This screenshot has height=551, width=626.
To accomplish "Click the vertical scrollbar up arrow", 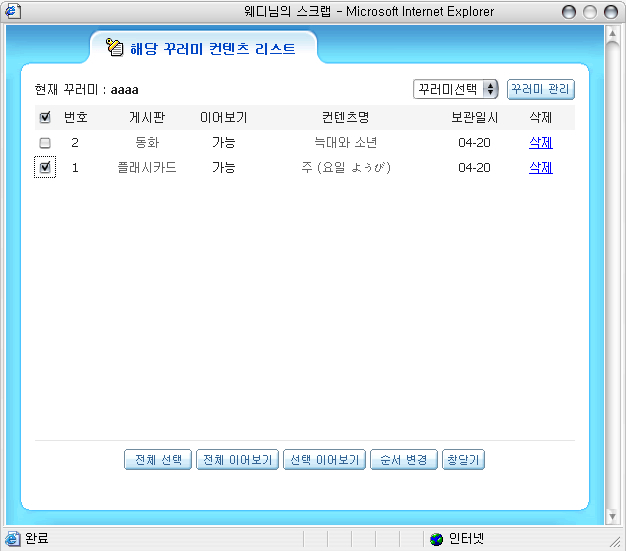I will (614, 33).
